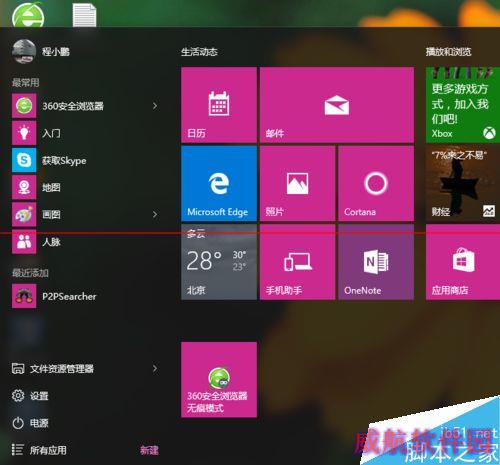
Task: Click the All apps (所有应用) list icon
Action: point(18,450)
